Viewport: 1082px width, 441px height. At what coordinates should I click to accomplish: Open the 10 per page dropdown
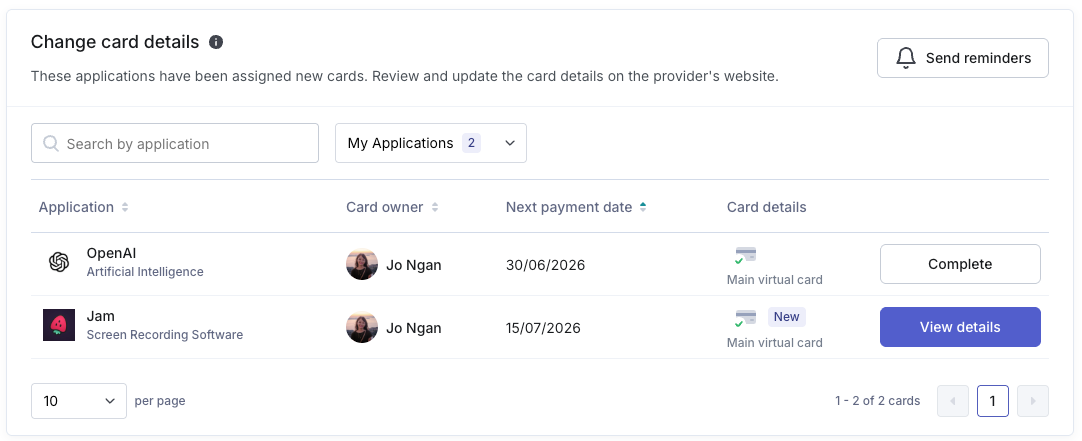tap(79, 401)
